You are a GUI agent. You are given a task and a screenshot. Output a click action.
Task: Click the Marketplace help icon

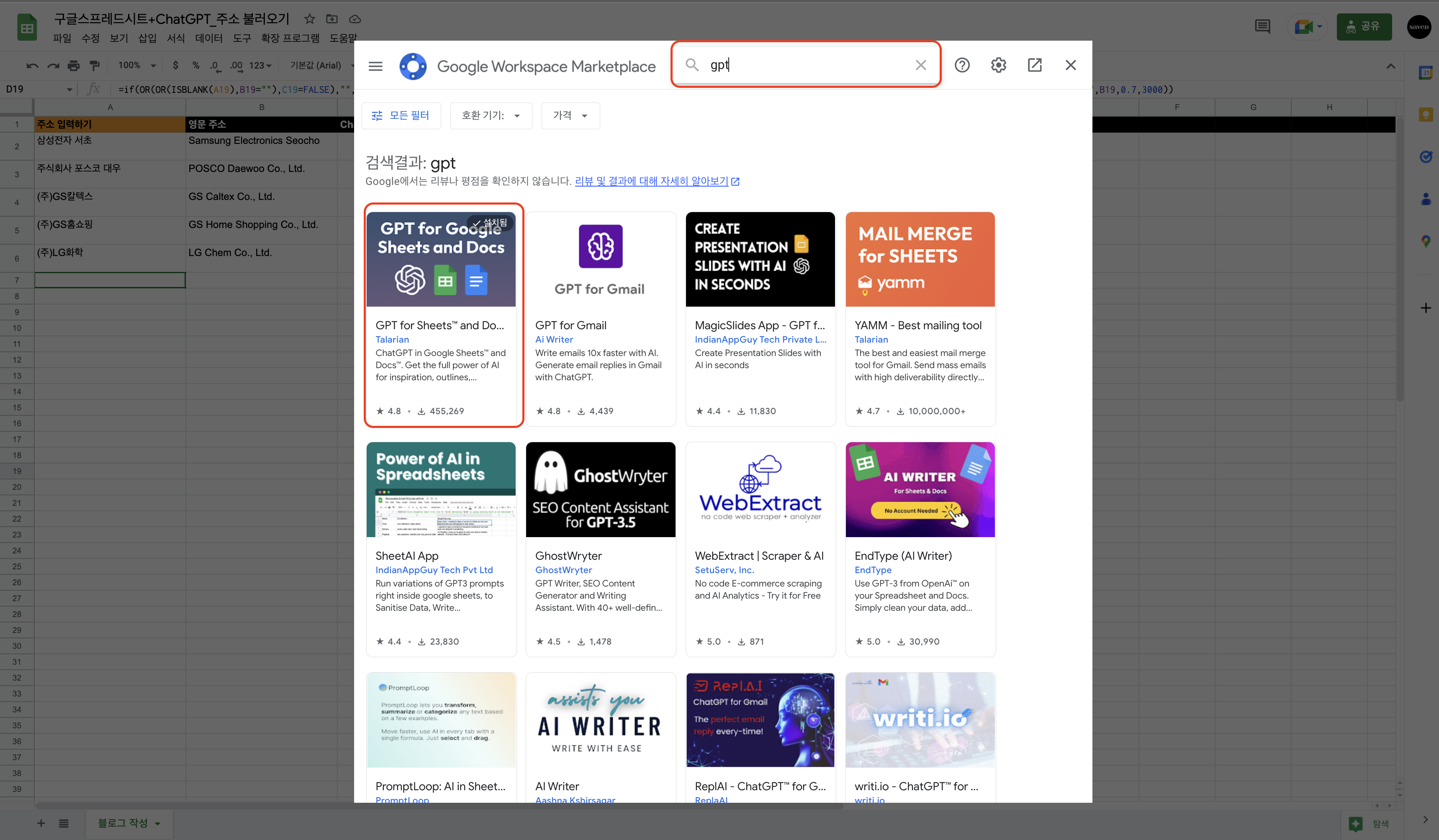961,65
